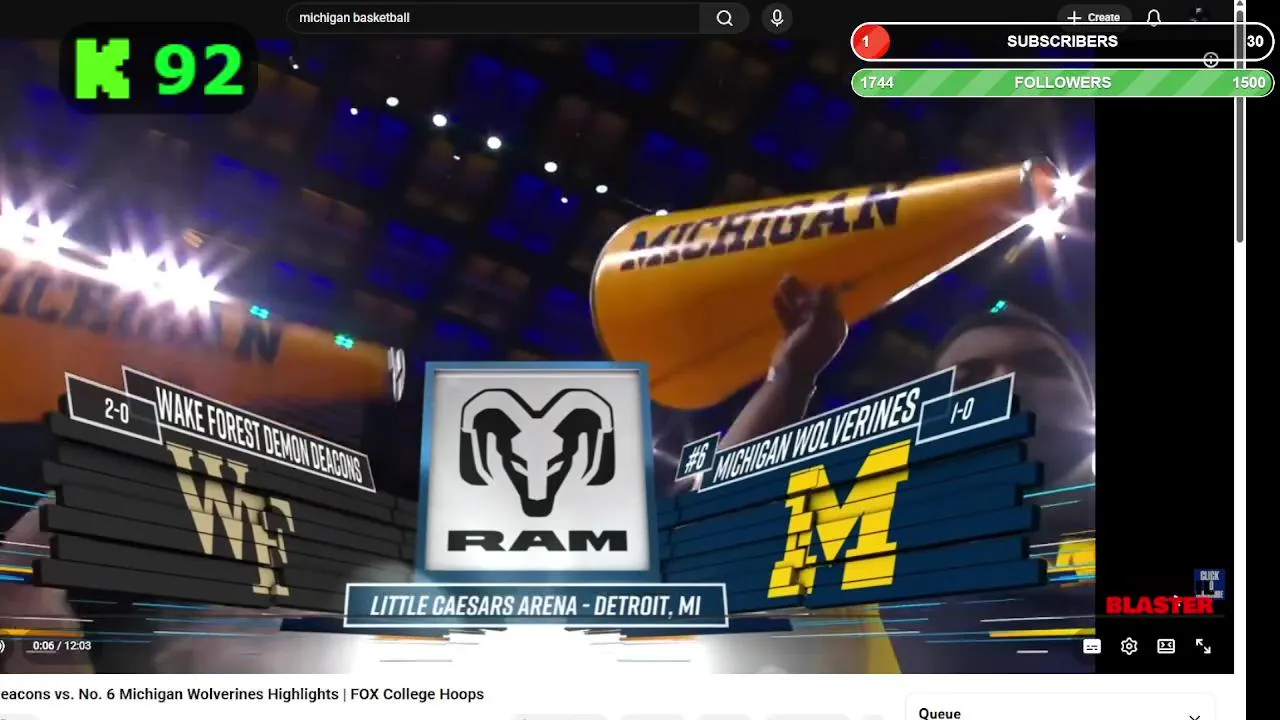This screenshot has width=1280, height=720.
Task: Switch the player to theater mode
Action: pyautogui.click(x=1166, y=646)
